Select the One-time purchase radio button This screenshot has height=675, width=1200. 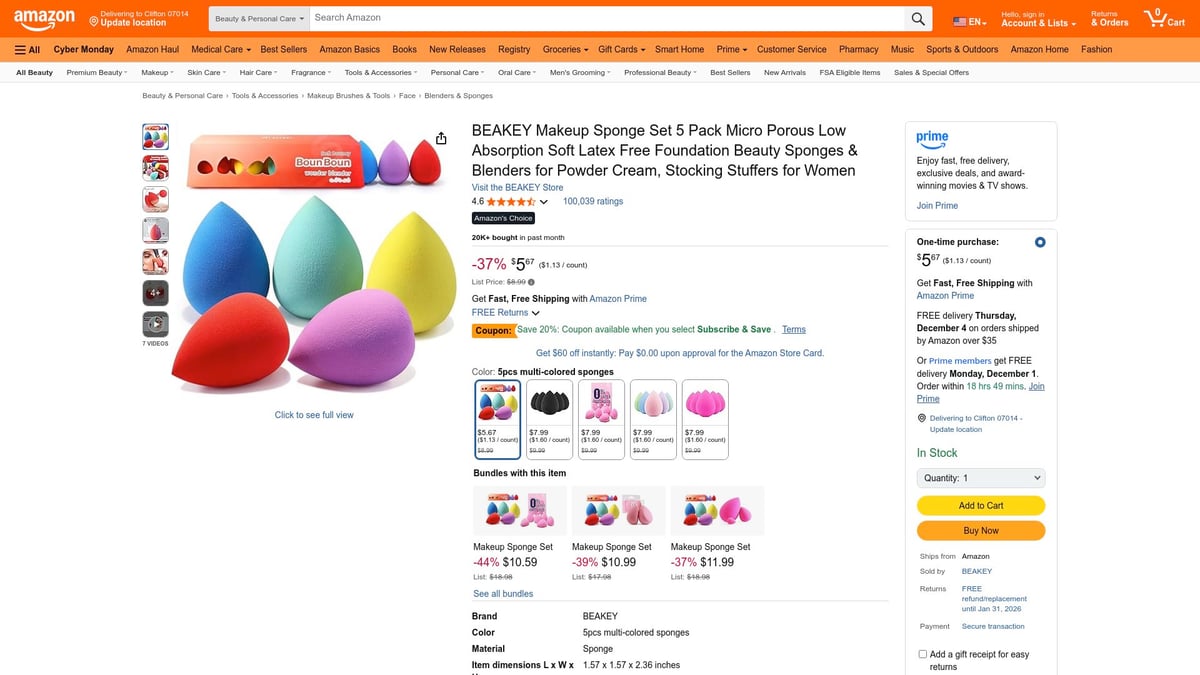[x=1039, y=241]
